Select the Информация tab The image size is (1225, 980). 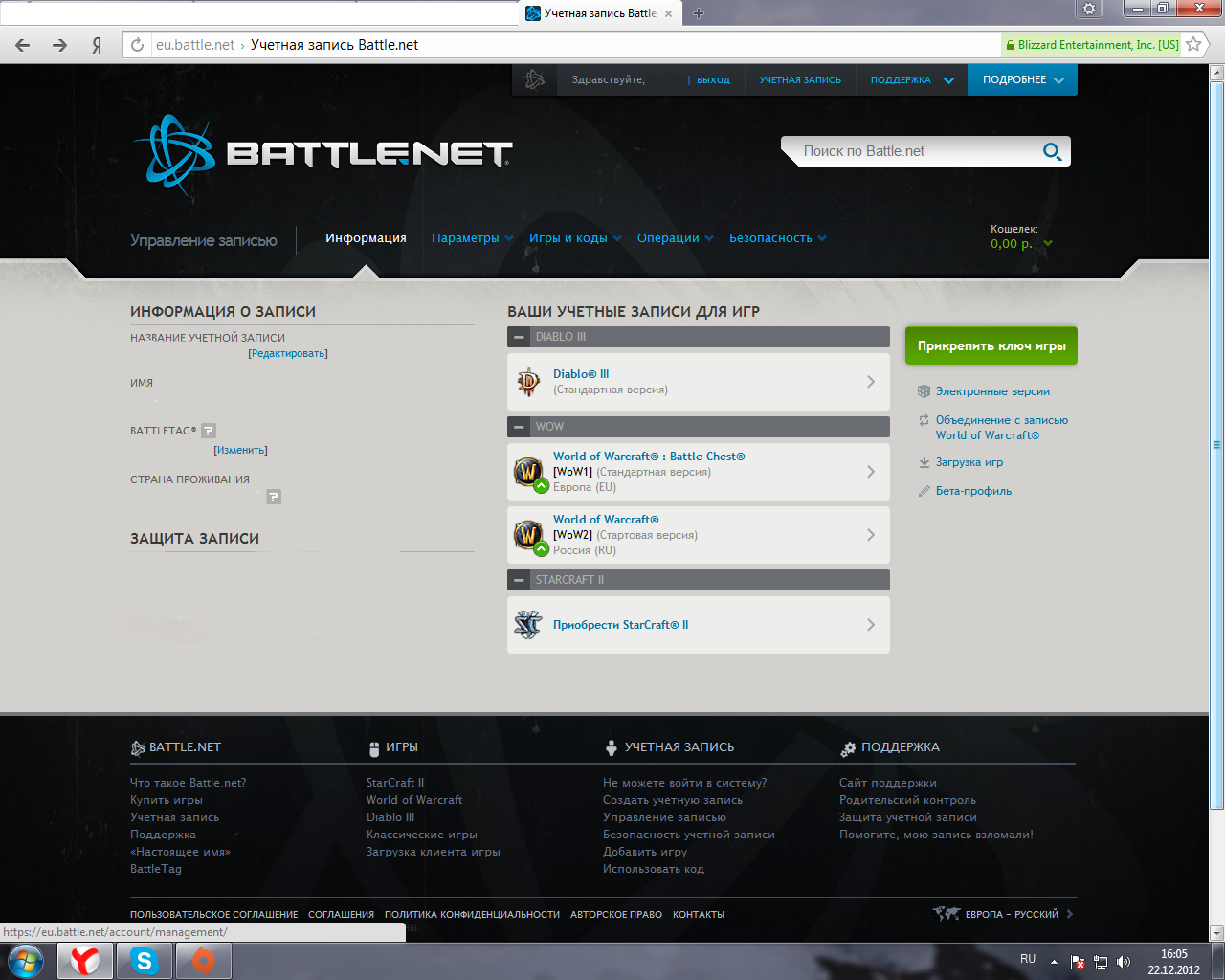pyautogui.click(x=366, y=238)
